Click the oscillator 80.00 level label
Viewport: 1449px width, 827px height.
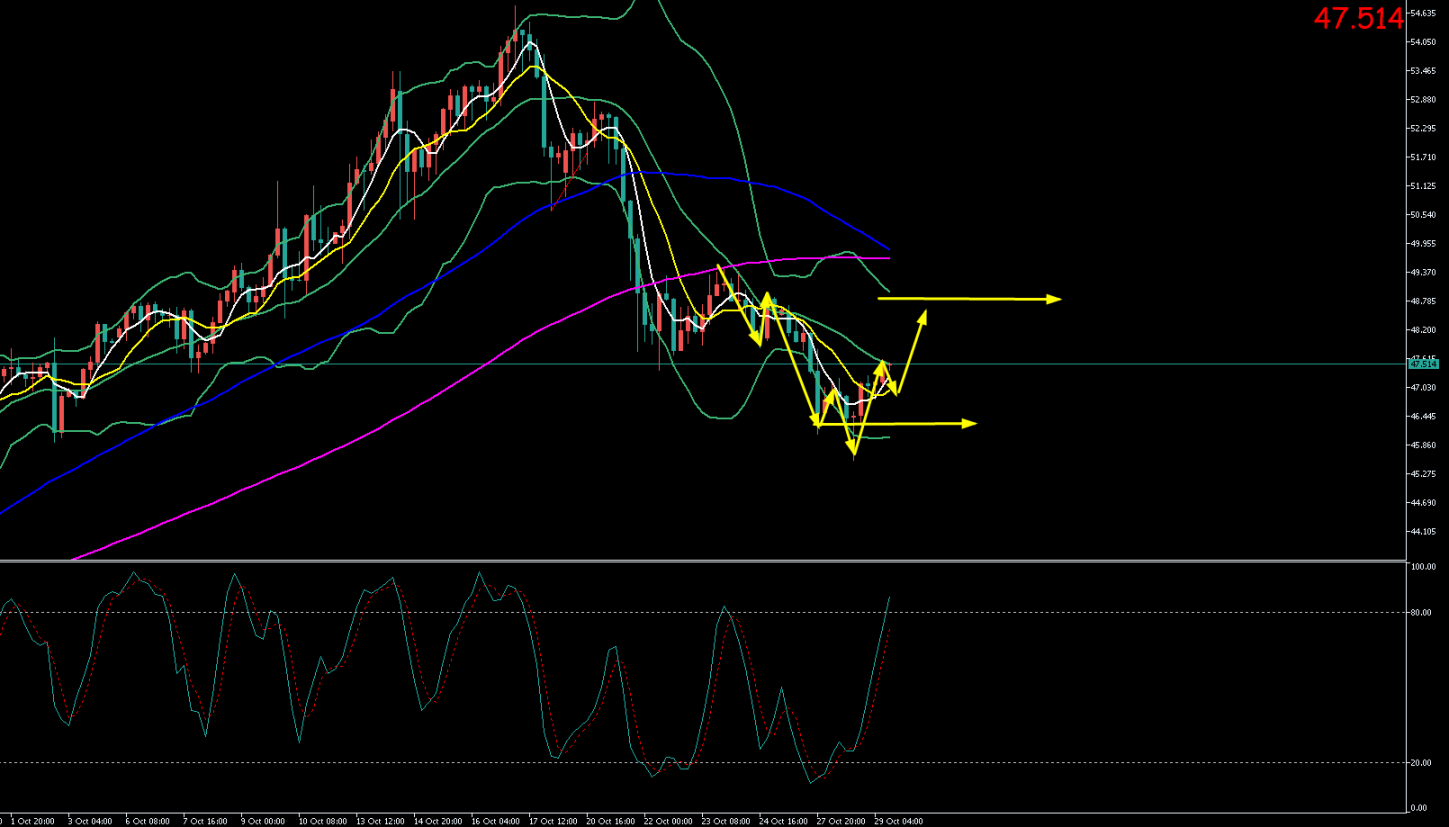[x=1417, y=613]
